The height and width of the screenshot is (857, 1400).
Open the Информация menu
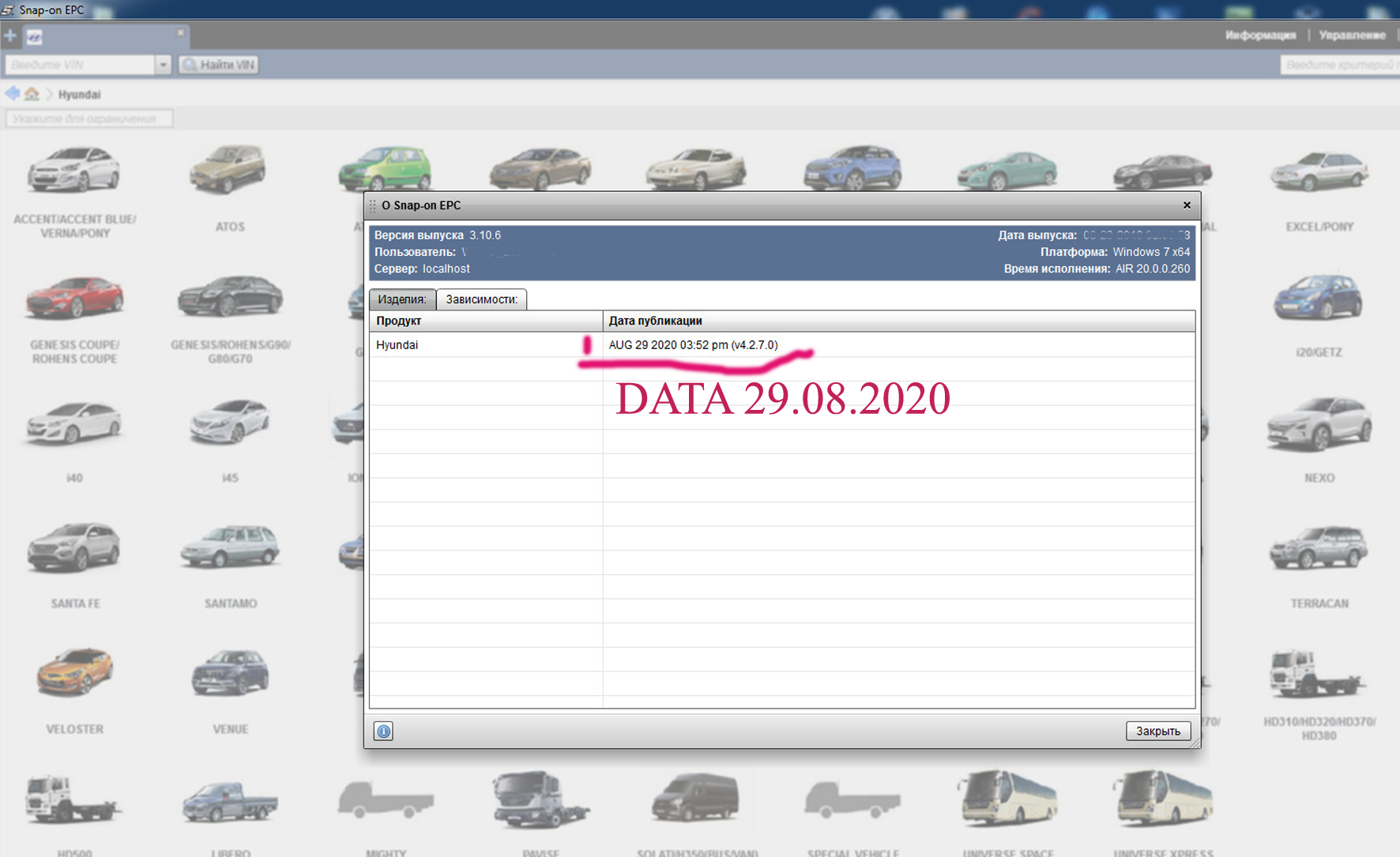[1260, 35]
